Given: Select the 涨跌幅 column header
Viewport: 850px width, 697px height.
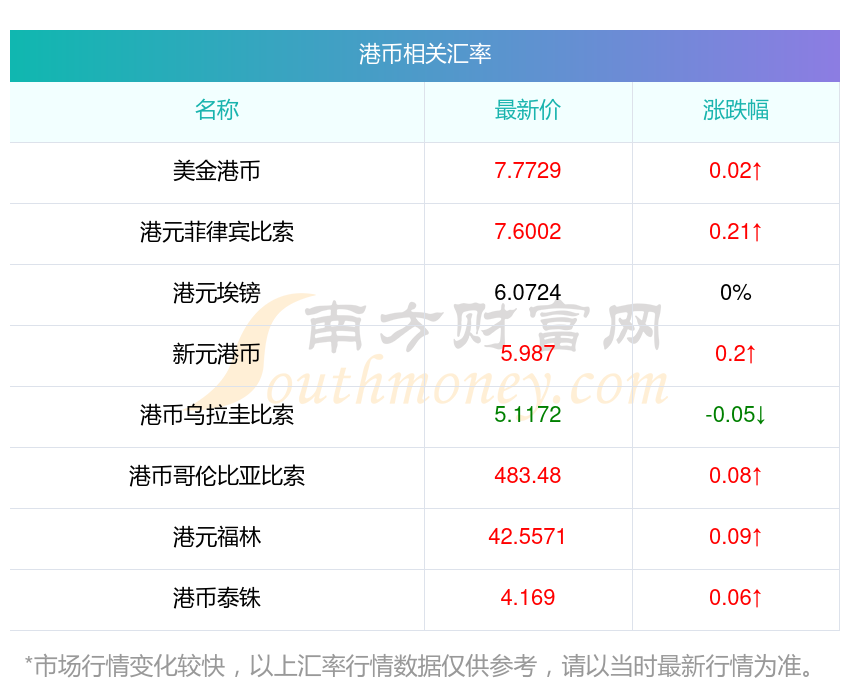Looking at the screenshot, I should click(736, 110).
